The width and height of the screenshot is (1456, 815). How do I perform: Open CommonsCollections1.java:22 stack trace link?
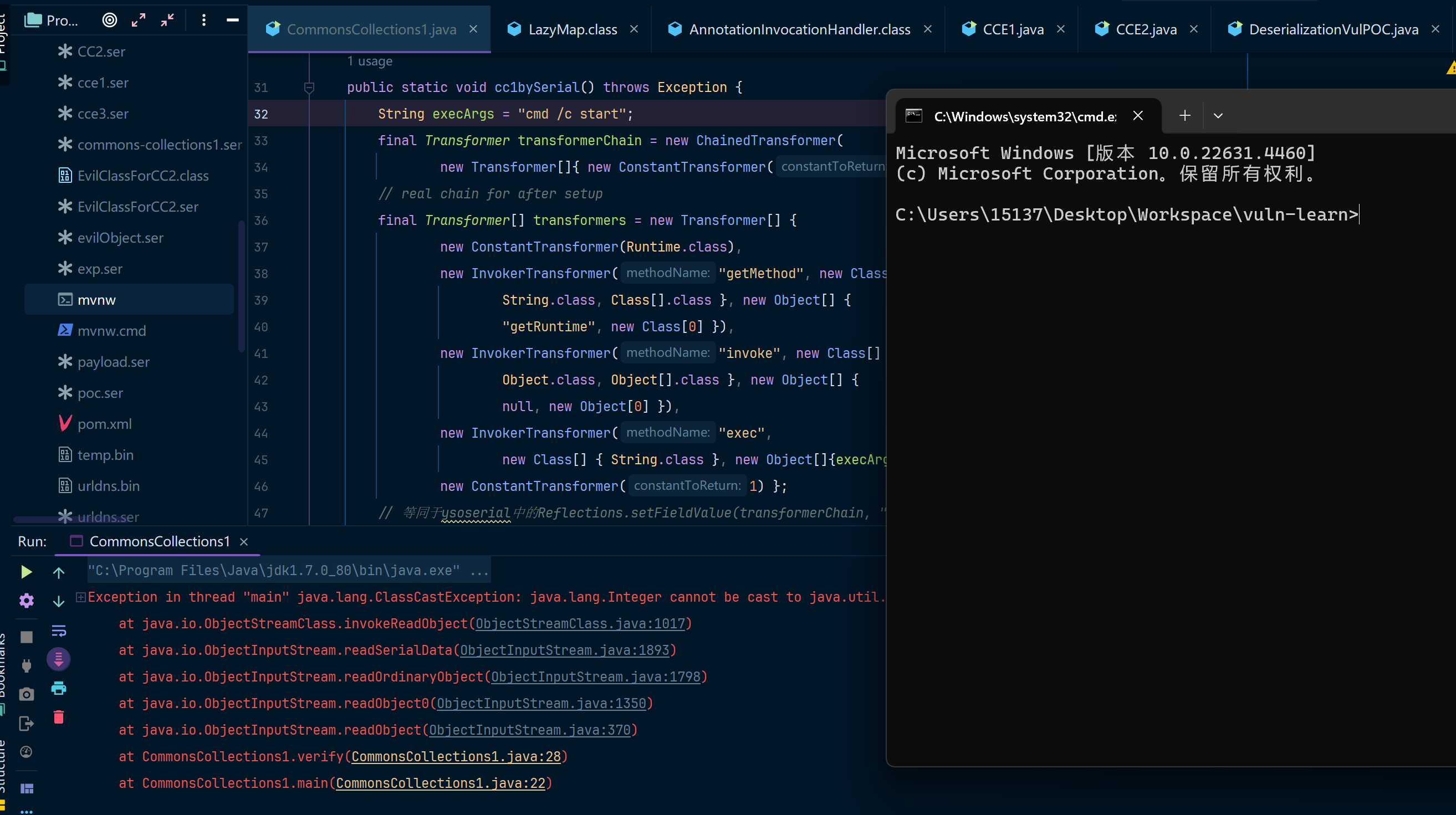[x=441, y=783]
